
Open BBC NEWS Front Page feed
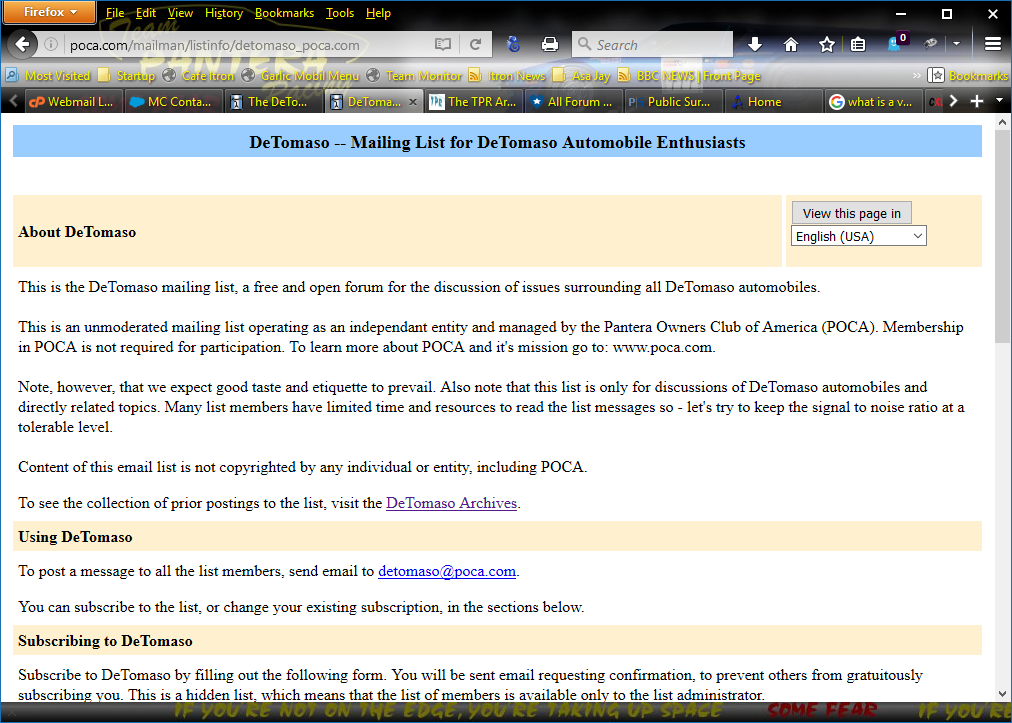point(689,76)
